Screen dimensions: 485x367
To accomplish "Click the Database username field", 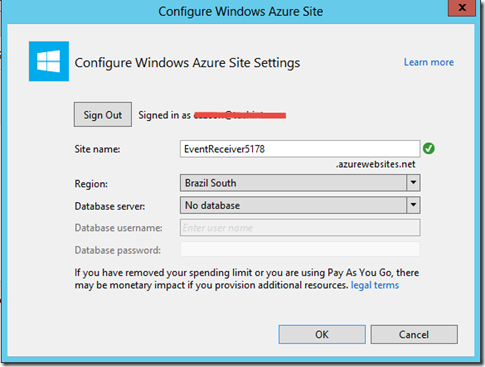I will point(300,228).
